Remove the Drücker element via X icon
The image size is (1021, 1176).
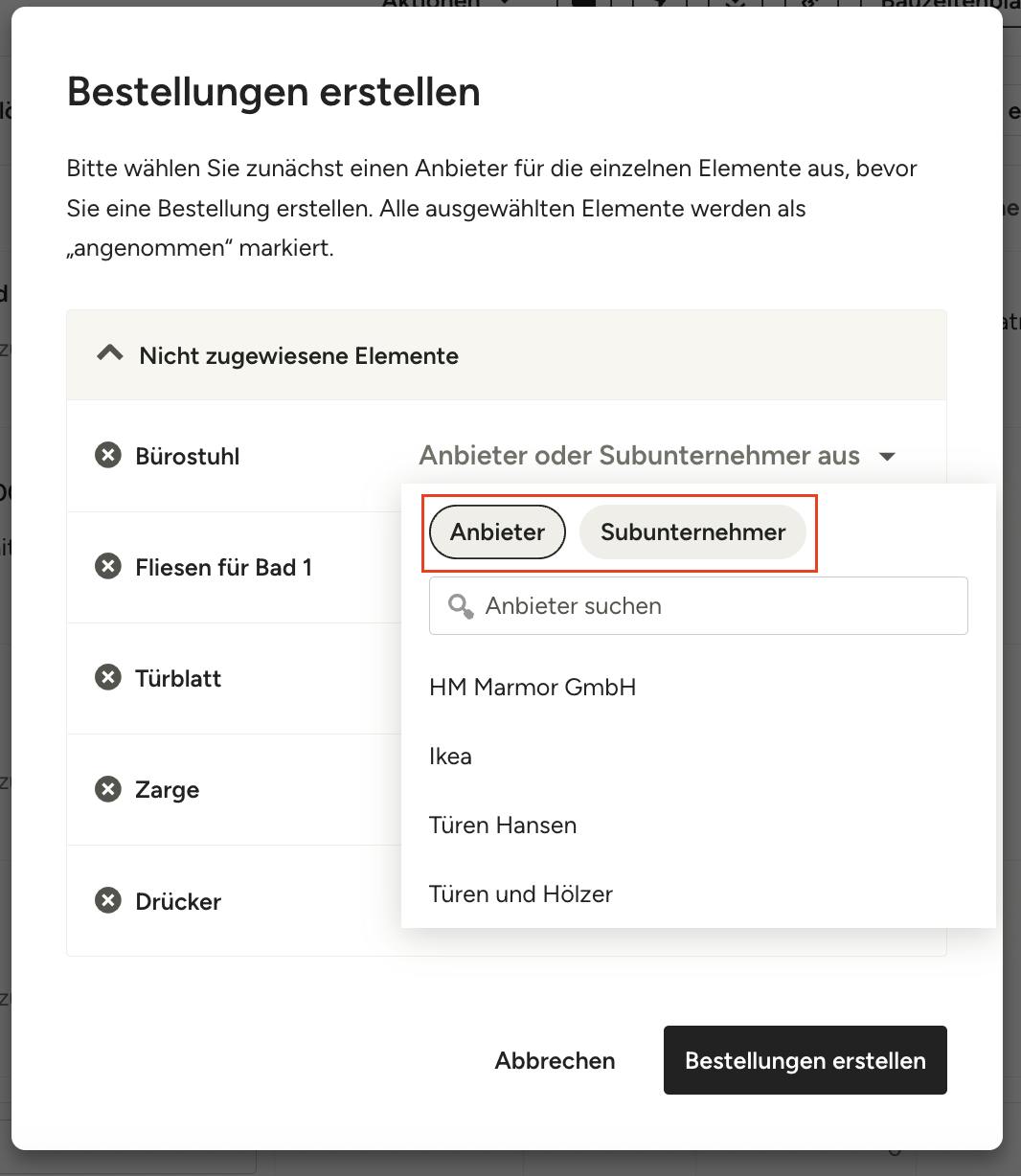point(108,900)
